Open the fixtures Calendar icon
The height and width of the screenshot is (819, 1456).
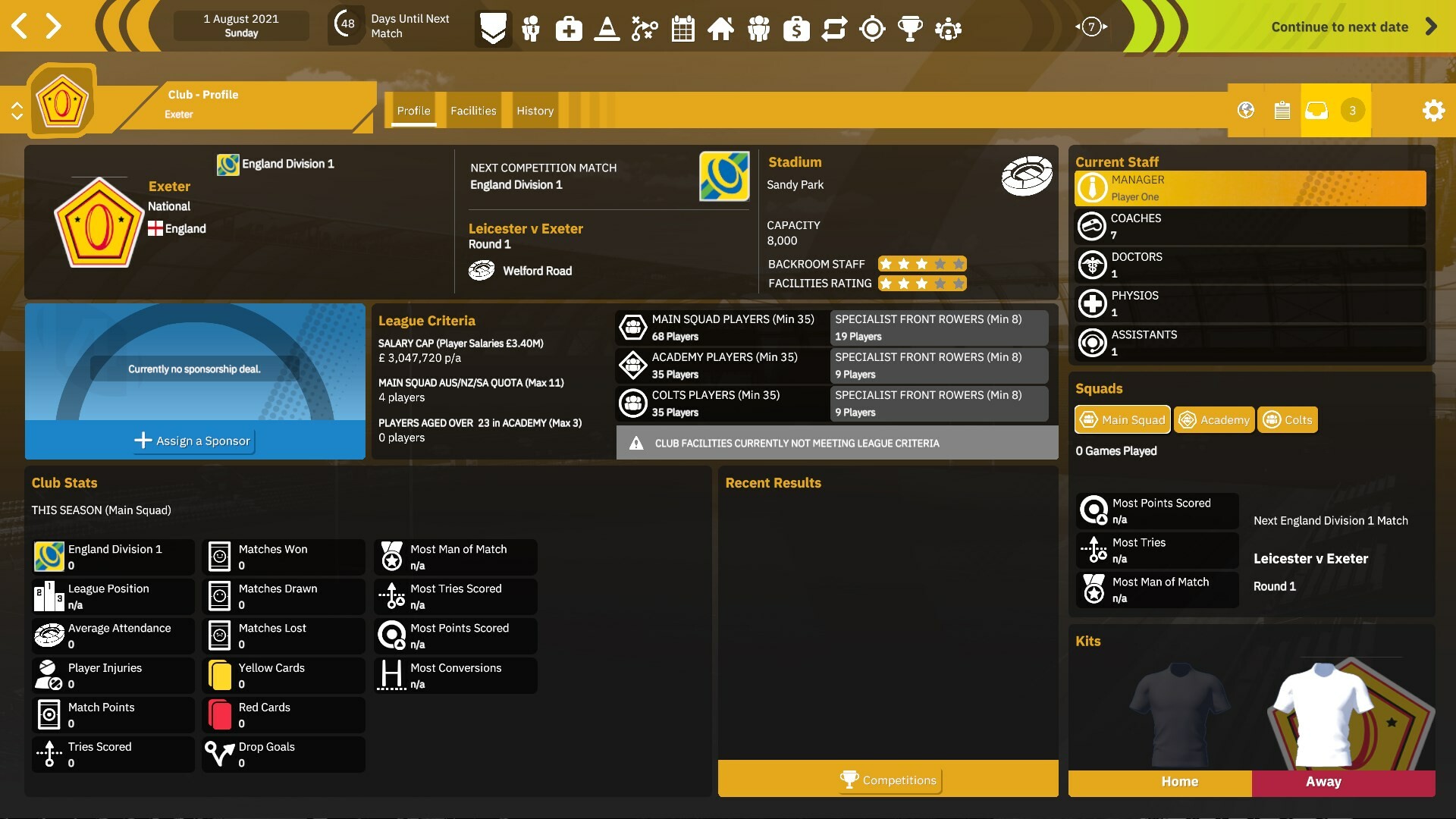click(682, 29)
